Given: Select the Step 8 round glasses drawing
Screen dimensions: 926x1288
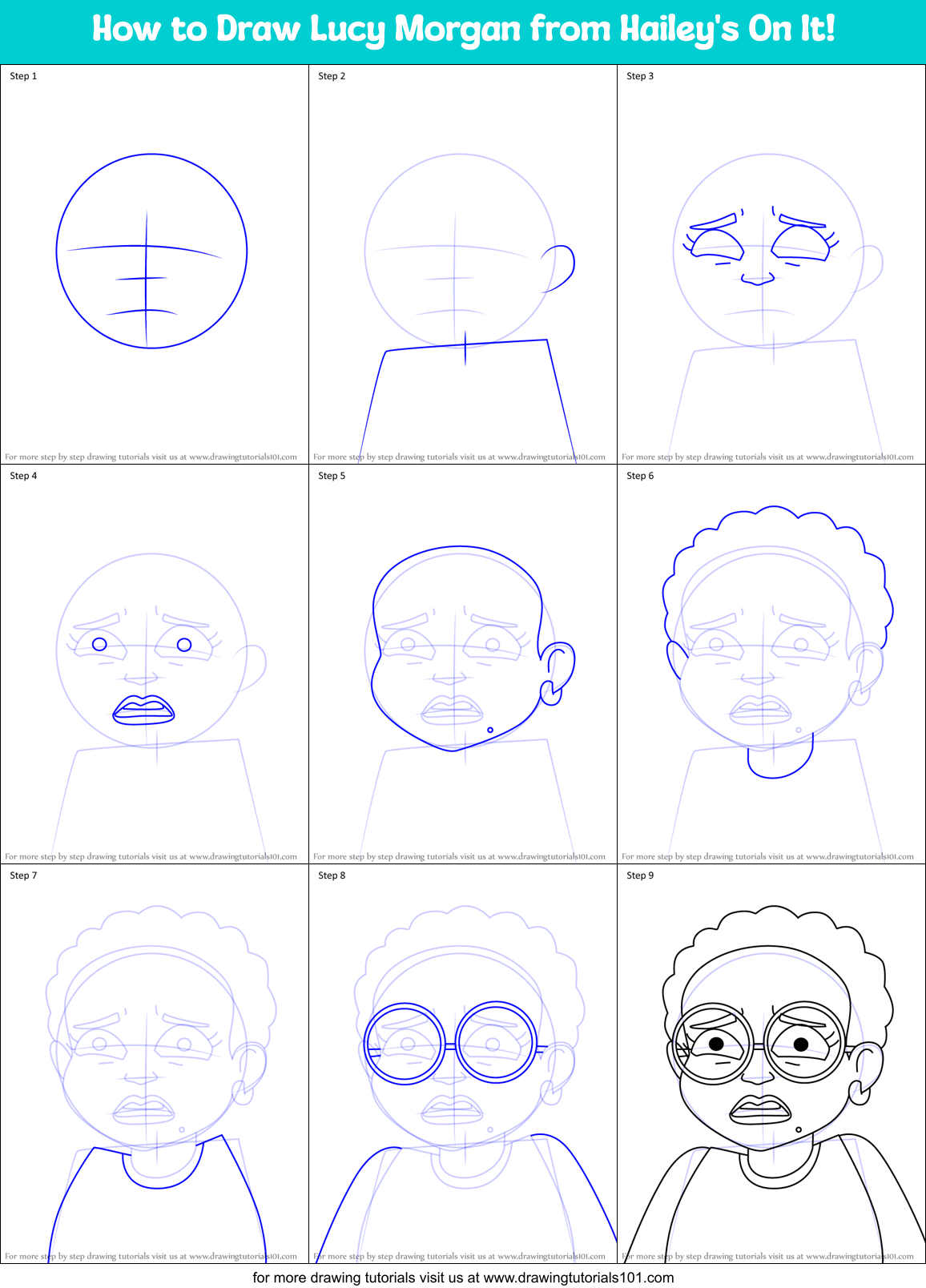Looking at the screenshot, I should coord(454,1043).
